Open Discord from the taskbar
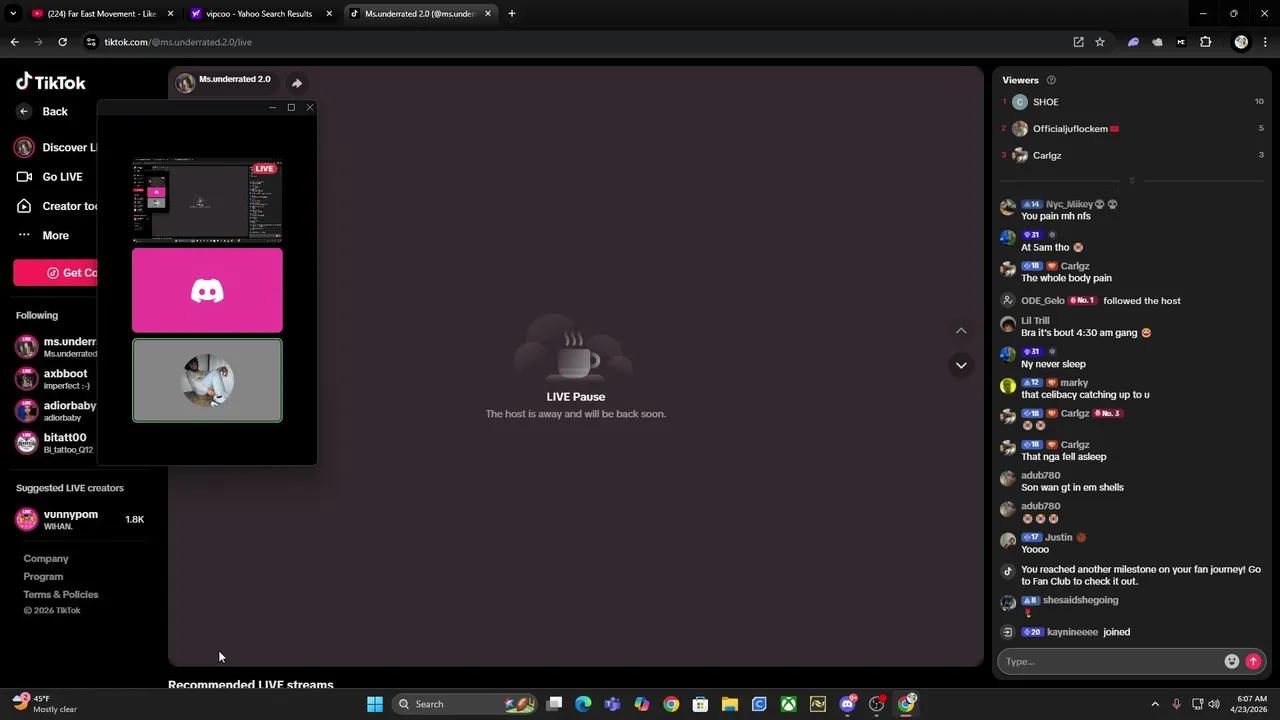The width and height of the screenshot is (1280, 720). (x=848, y=704)
